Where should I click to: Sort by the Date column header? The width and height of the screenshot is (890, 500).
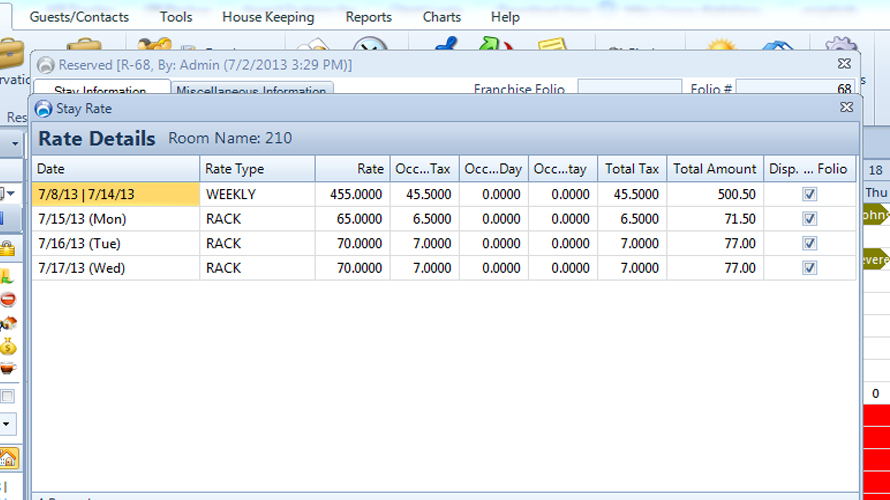(116, 169)
